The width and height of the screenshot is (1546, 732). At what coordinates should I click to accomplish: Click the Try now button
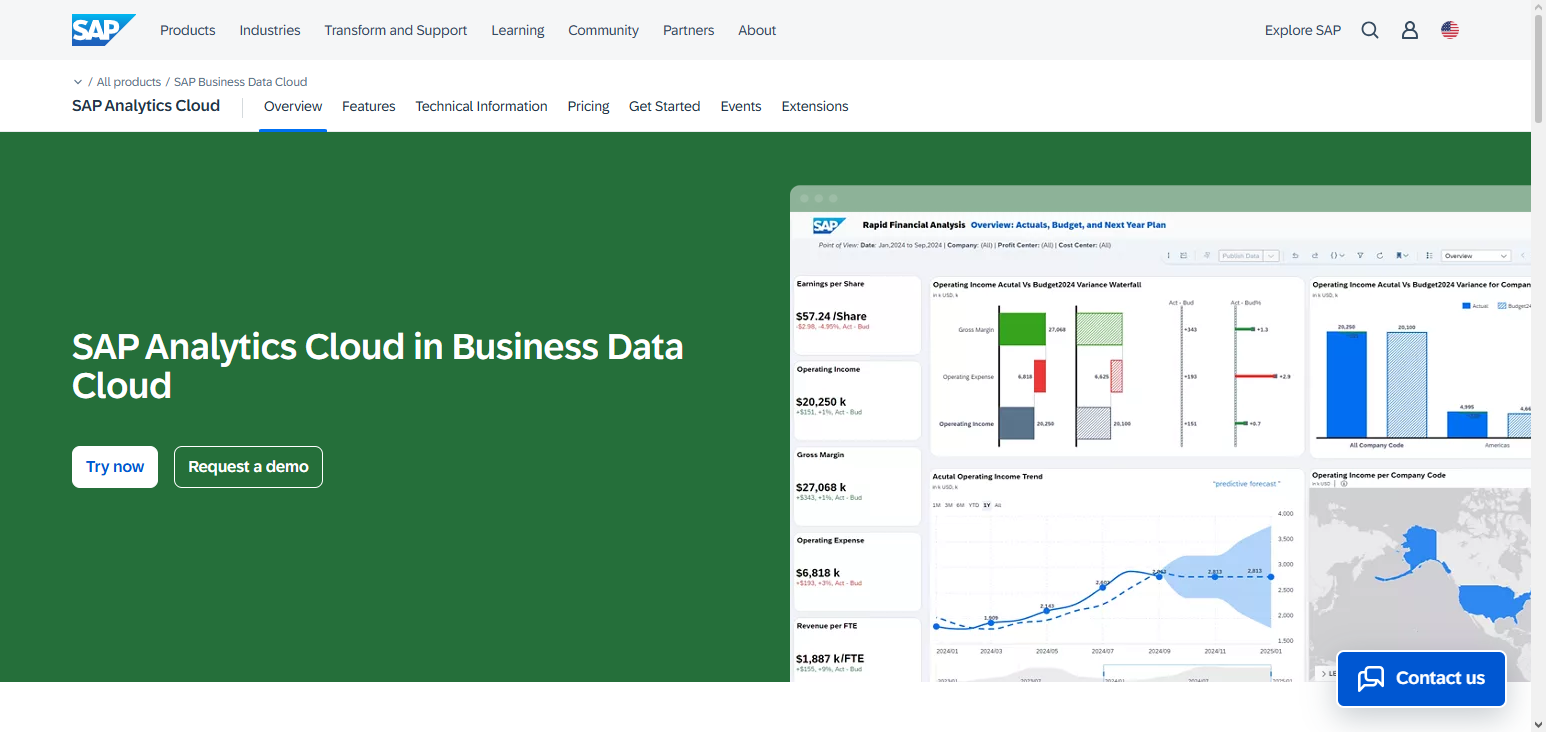click(114, 466)
